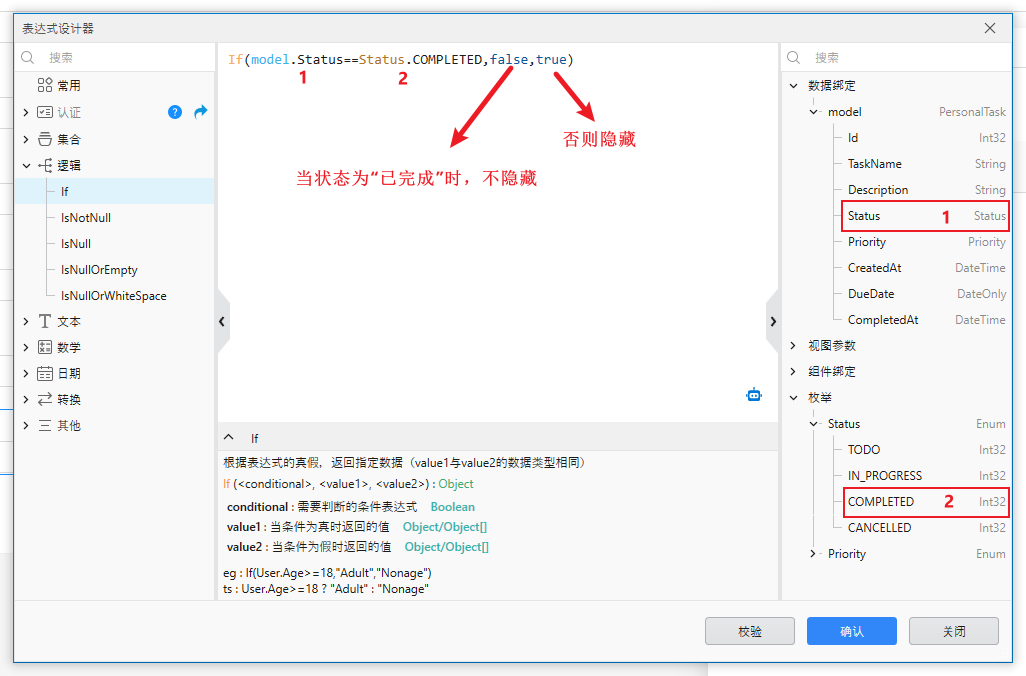Select the 数学 math category icon

coord(46,347)
